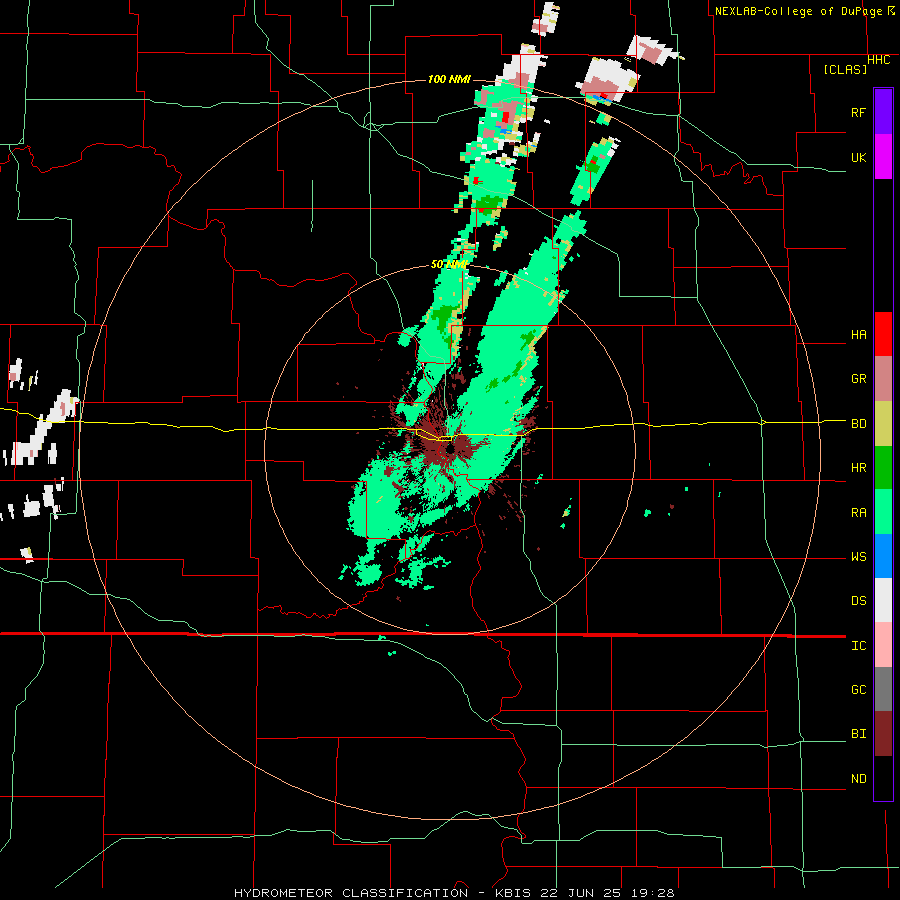Select the GC gray legend swatch
This screenshot has width=900, height=900.
pos(883,689)
